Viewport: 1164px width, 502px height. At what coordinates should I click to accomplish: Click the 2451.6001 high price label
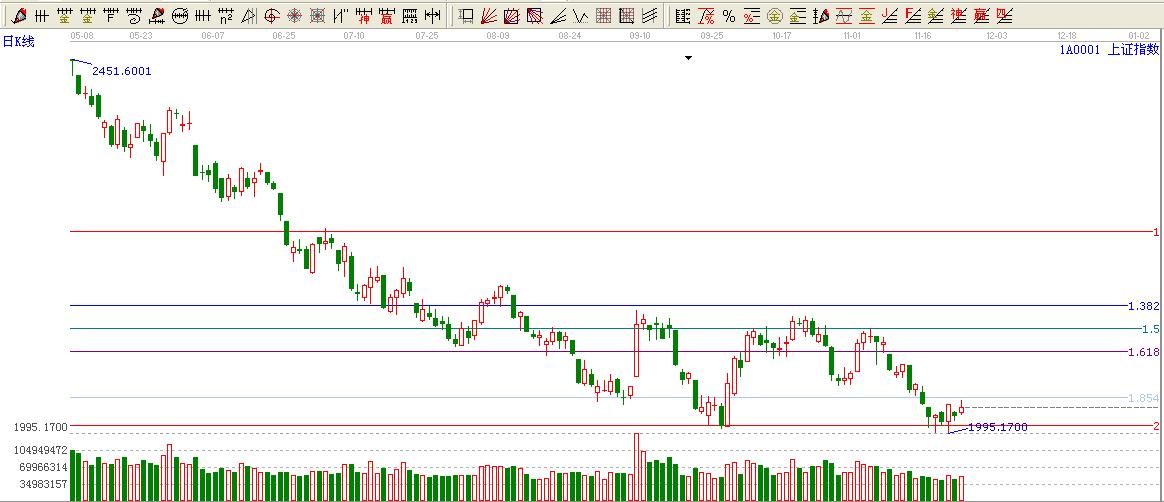click(122, 71)
